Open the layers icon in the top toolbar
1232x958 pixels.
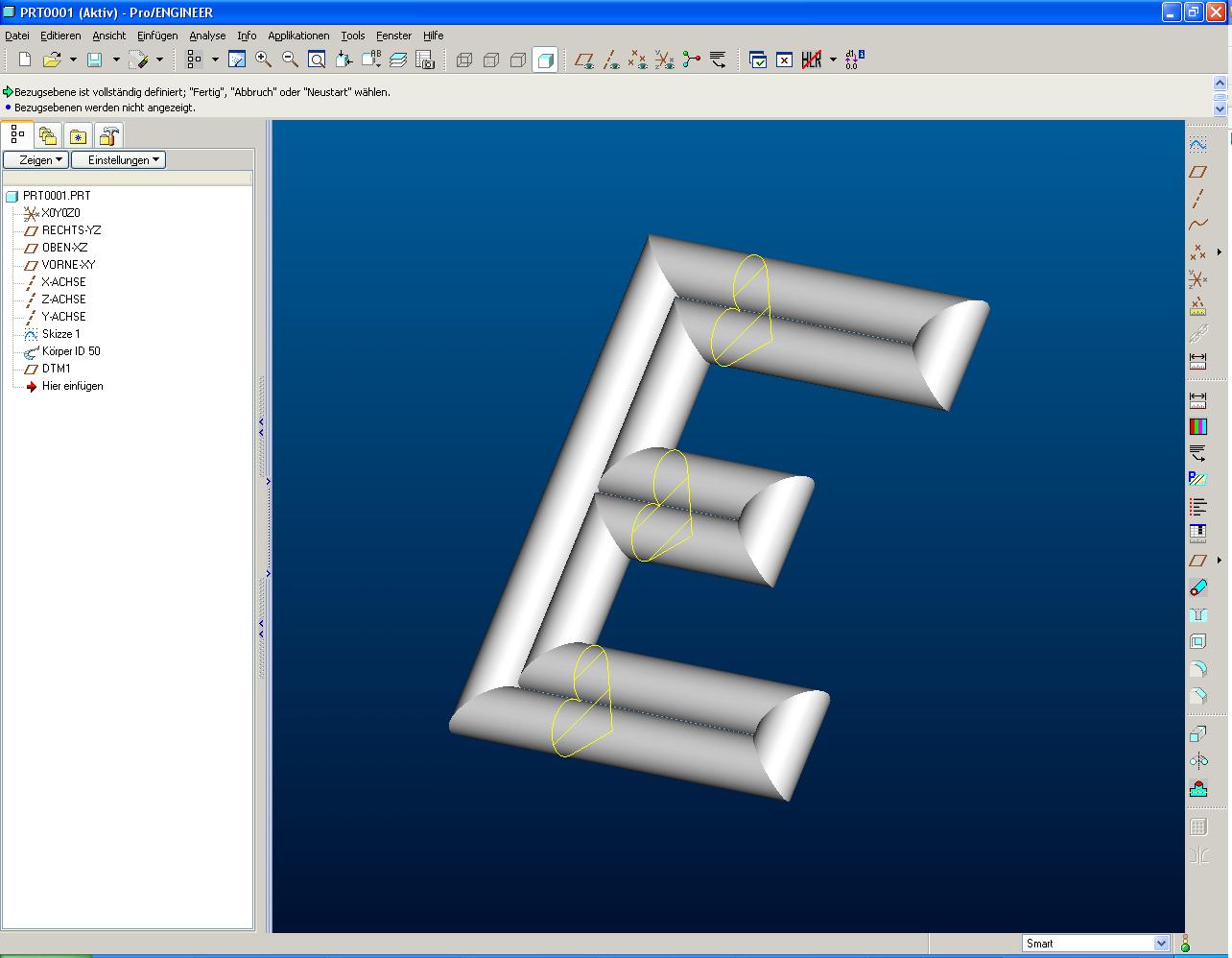[398, 60]
